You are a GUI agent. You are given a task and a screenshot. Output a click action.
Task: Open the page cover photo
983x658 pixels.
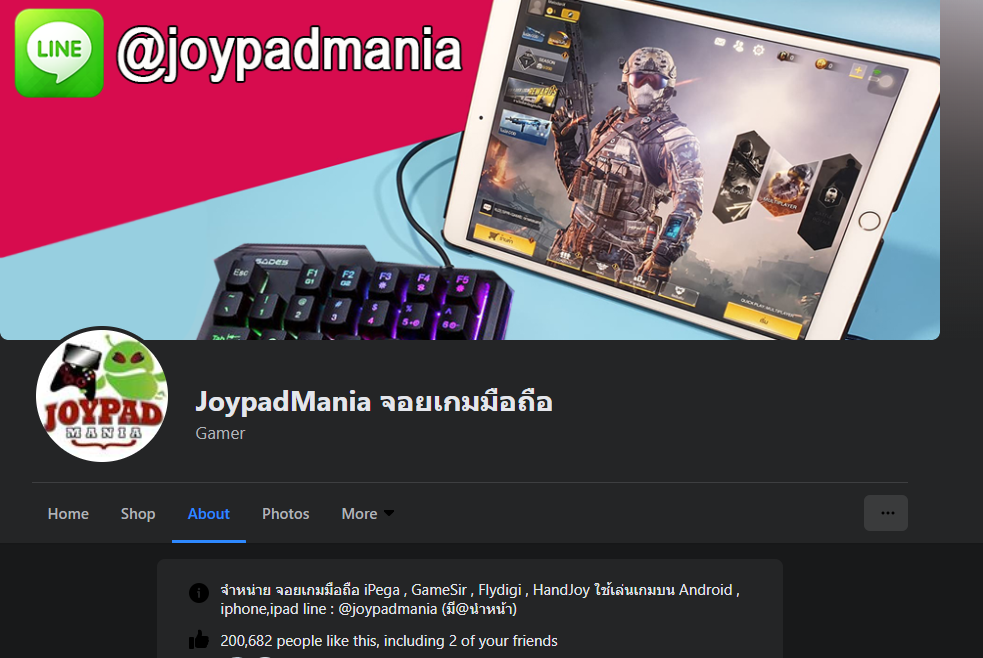pos(470,170)
